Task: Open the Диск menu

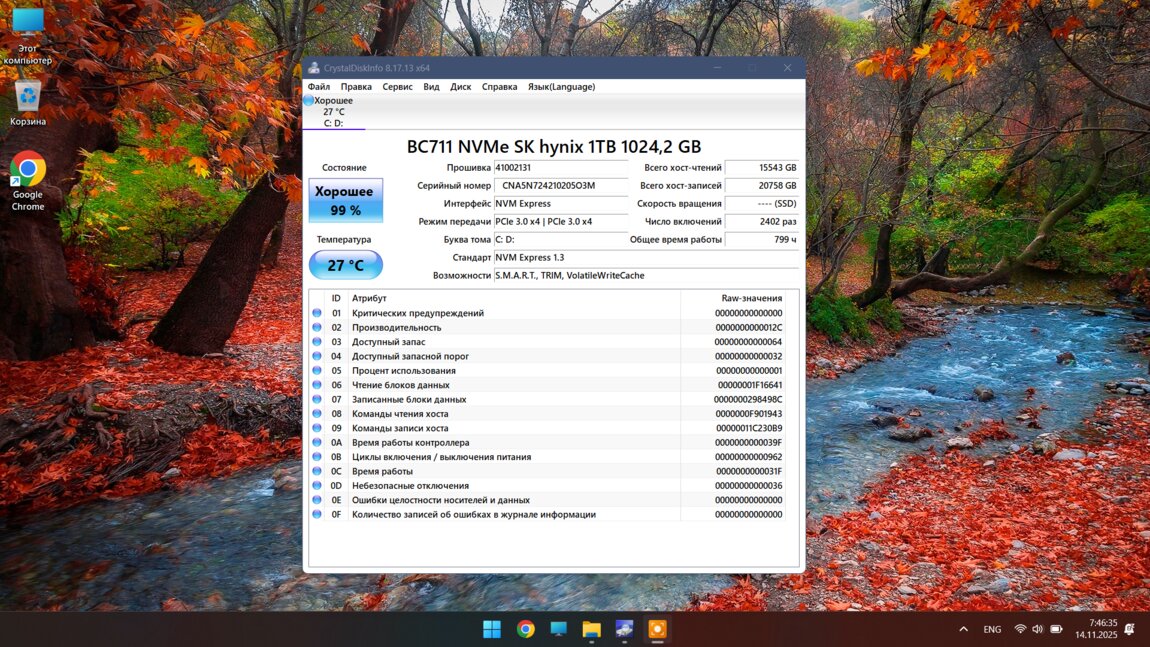Action: point(460,87)
